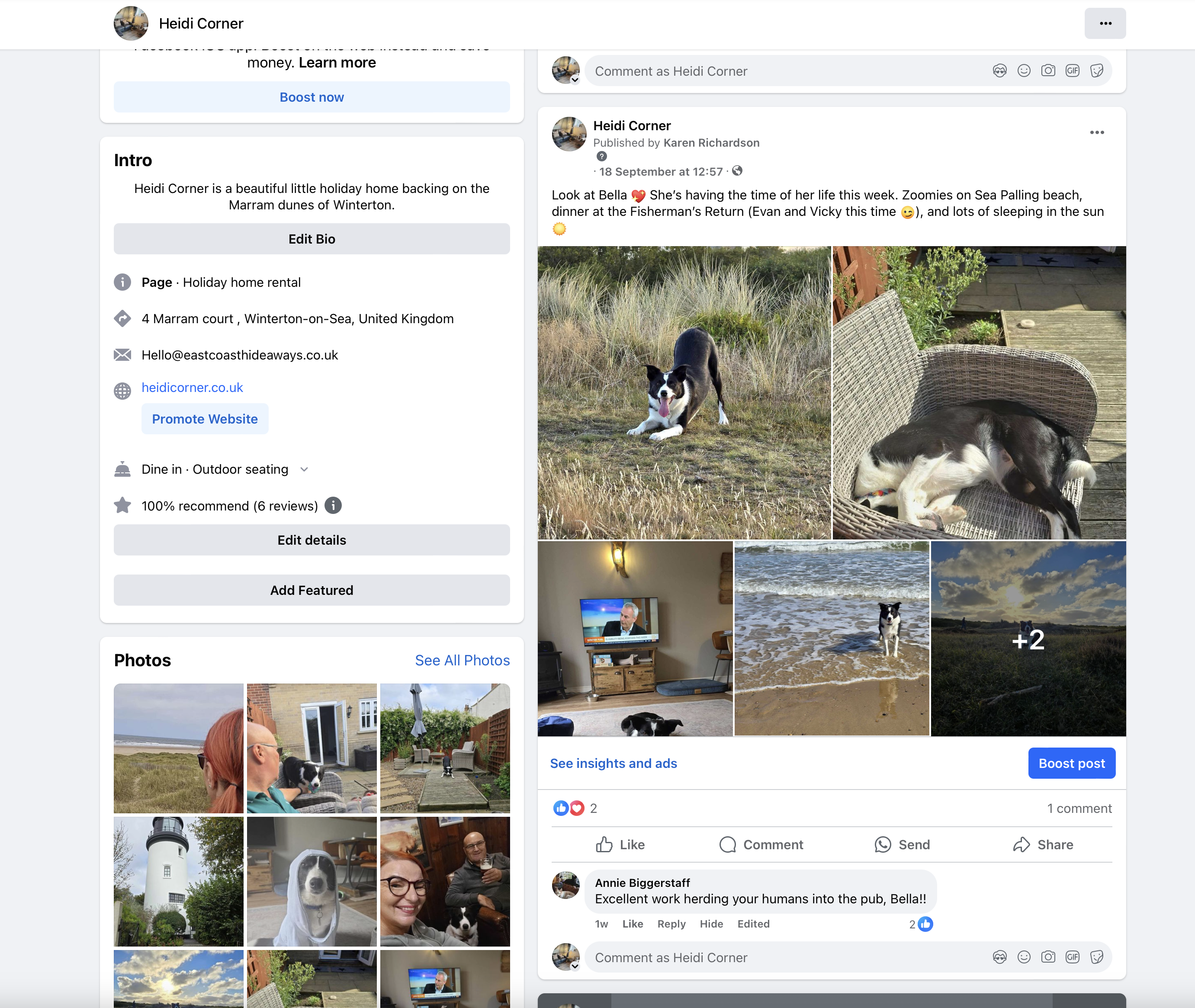1195x1008 pixels.
Task: Click the Comment button on the post
Action: point(761,844)
